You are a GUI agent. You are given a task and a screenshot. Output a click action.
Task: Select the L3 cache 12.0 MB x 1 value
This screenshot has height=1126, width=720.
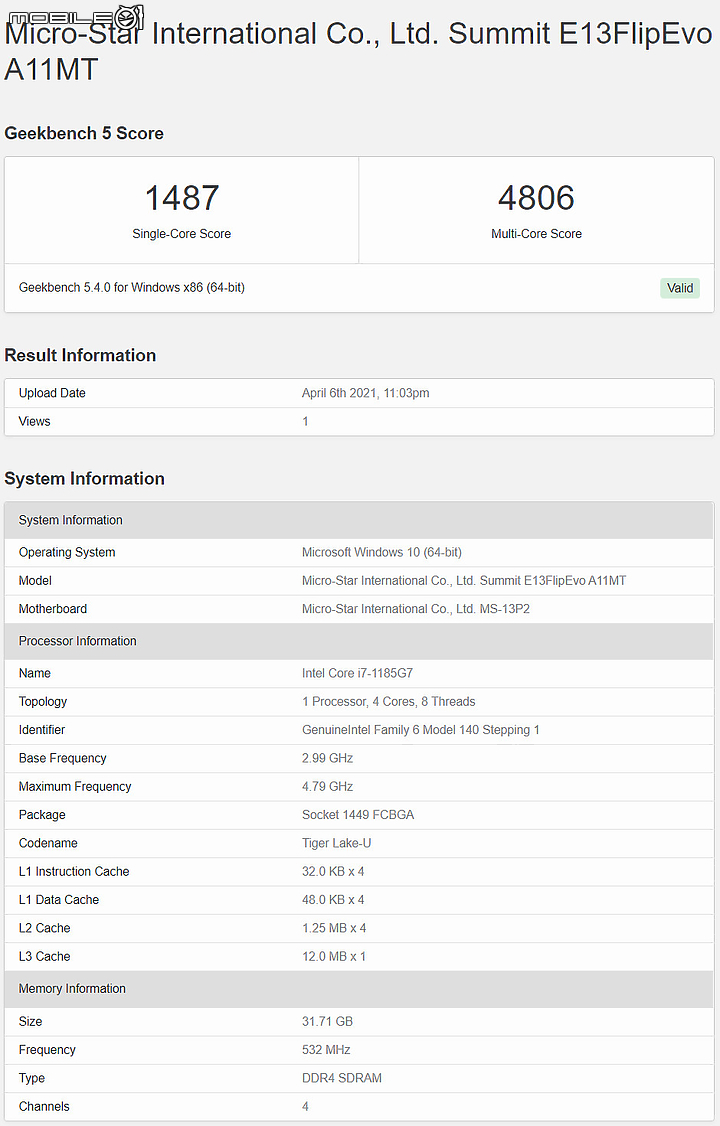click(x=334, y=956)
